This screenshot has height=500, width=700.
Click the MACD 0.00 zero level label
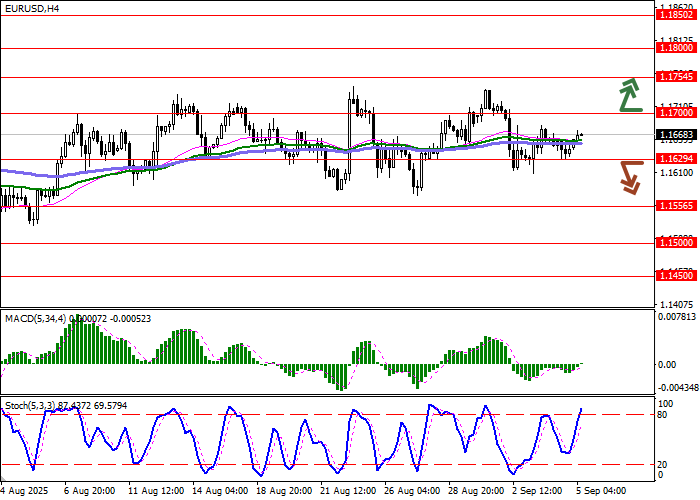coord(666,364)
